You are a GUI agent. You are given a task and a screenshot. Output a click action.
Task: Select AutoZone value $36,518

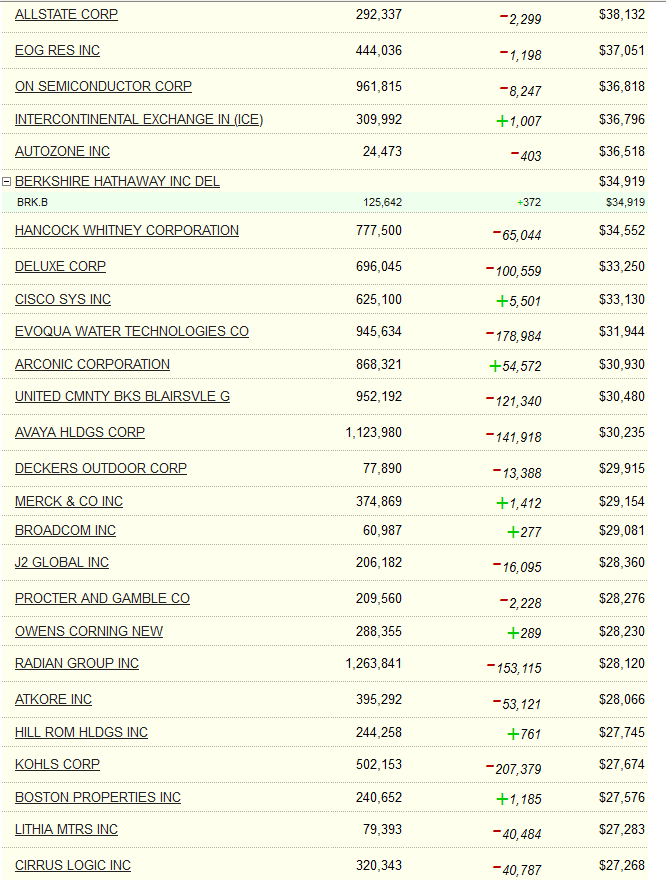click(x=622, y=152)
